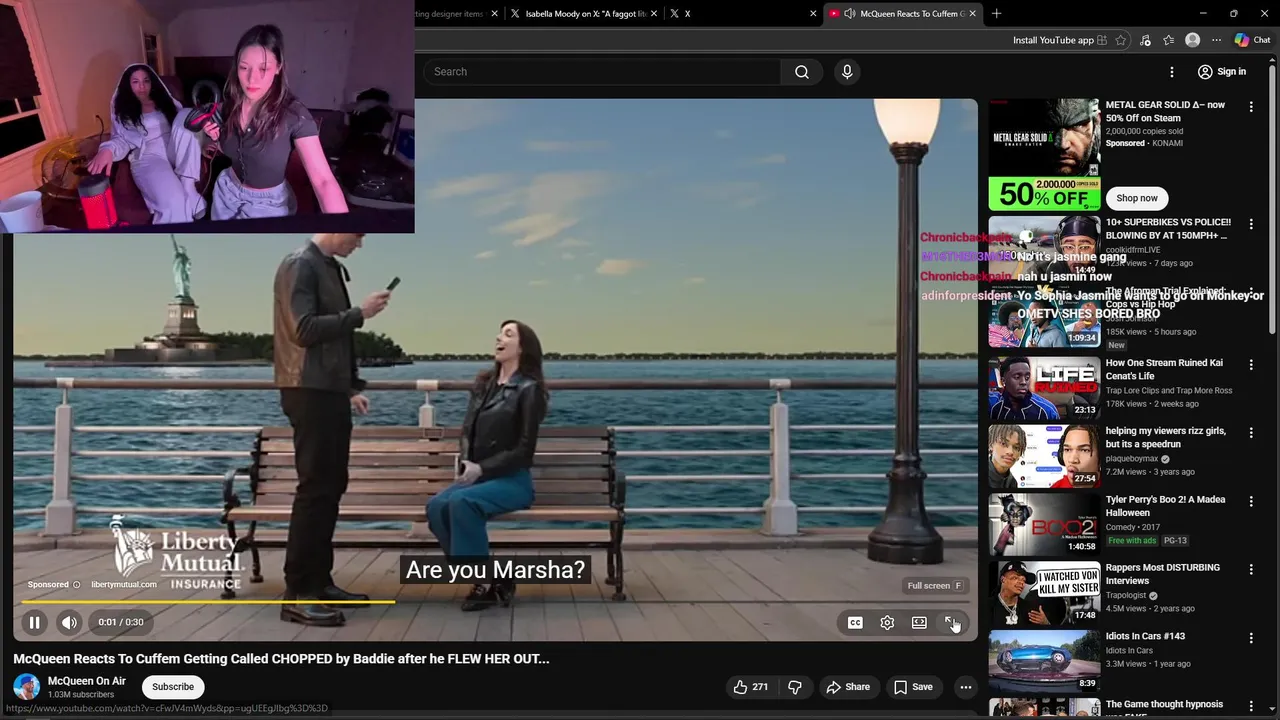
Task: Close the McQueen Reacts YouTube tab
Action: point(972,14)
